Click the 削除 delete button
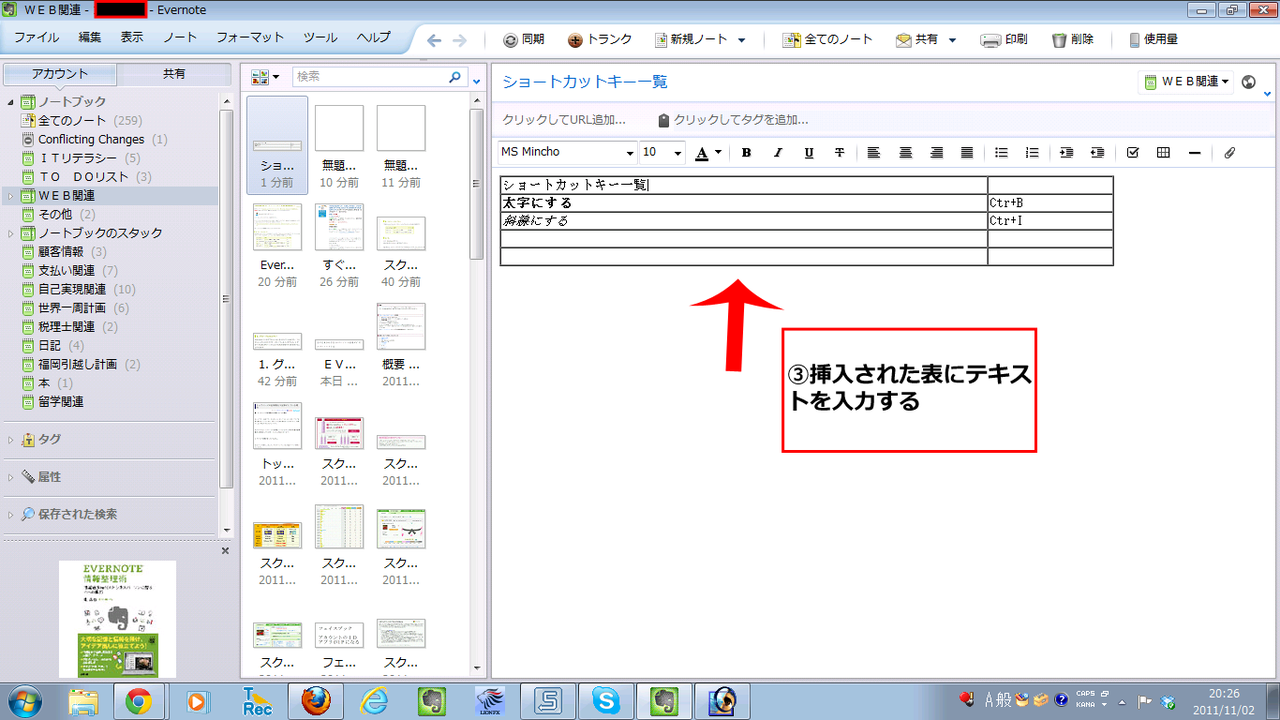 (x=1073, y=40)
